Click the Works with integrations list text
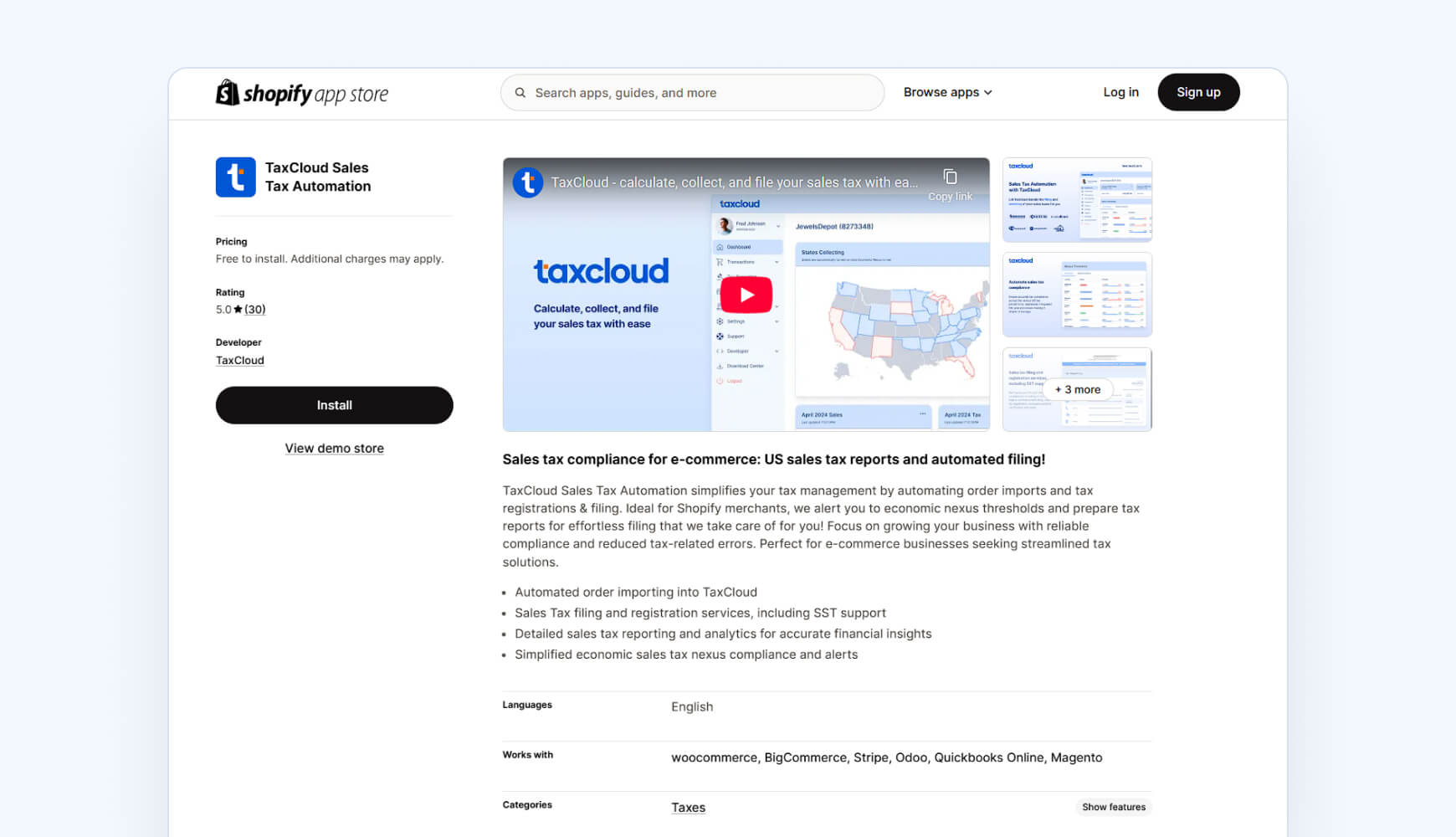This screenshot has height=837, width=1456. point(887,757)
